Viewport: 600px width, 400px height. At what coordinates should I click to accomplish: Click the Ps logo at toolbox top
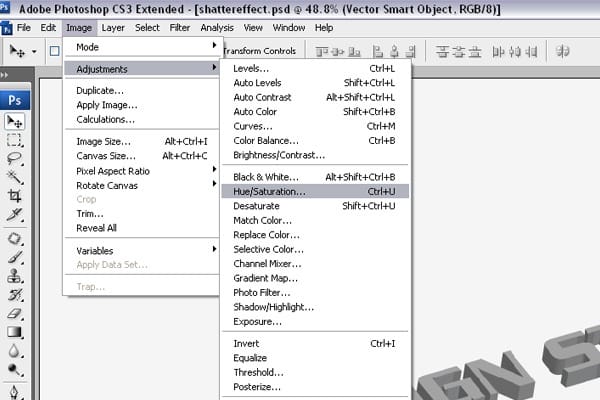point(15,100)
